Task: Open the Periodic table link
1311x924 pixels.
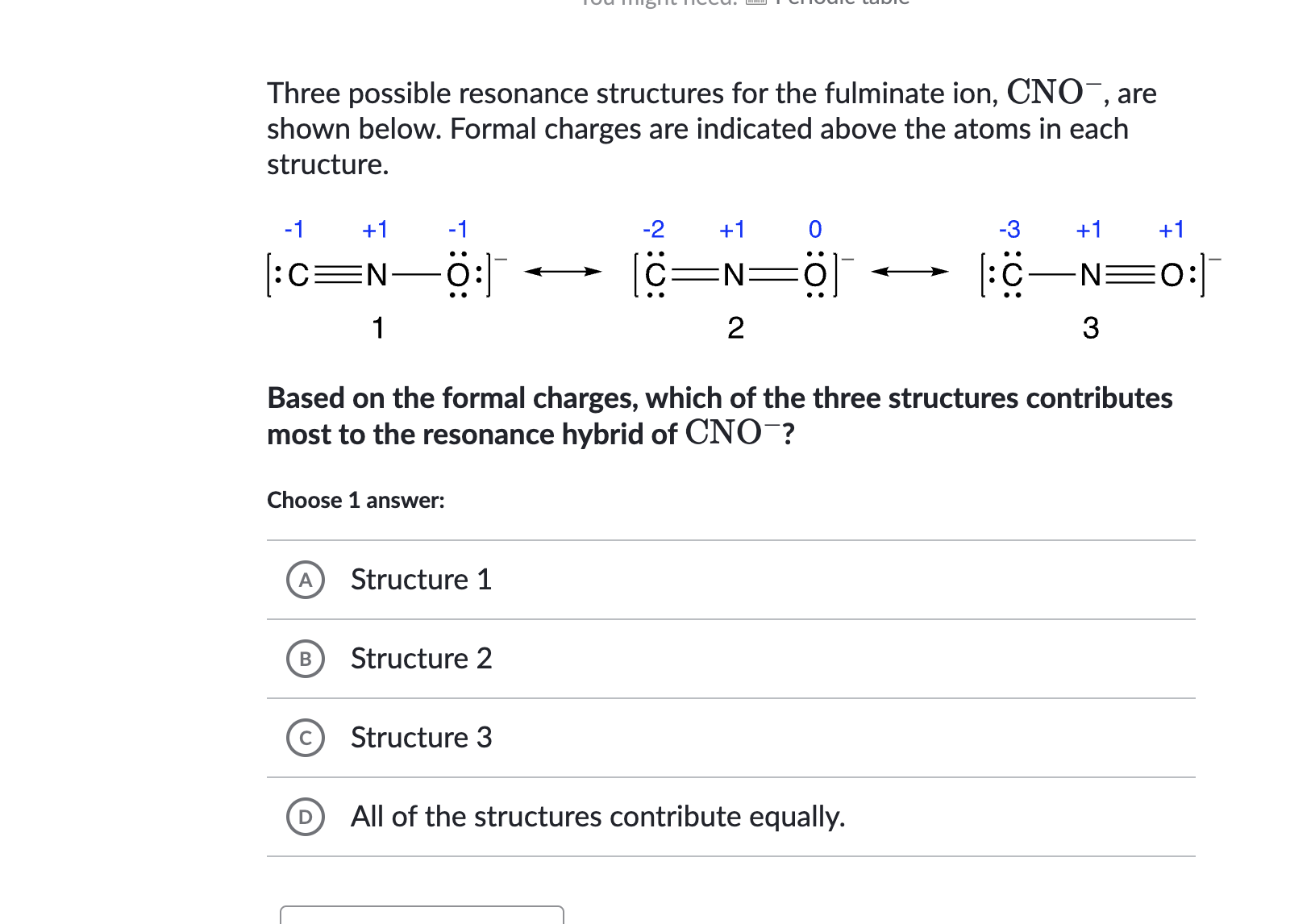Action: pyautogui.click(x=841, y=2)
